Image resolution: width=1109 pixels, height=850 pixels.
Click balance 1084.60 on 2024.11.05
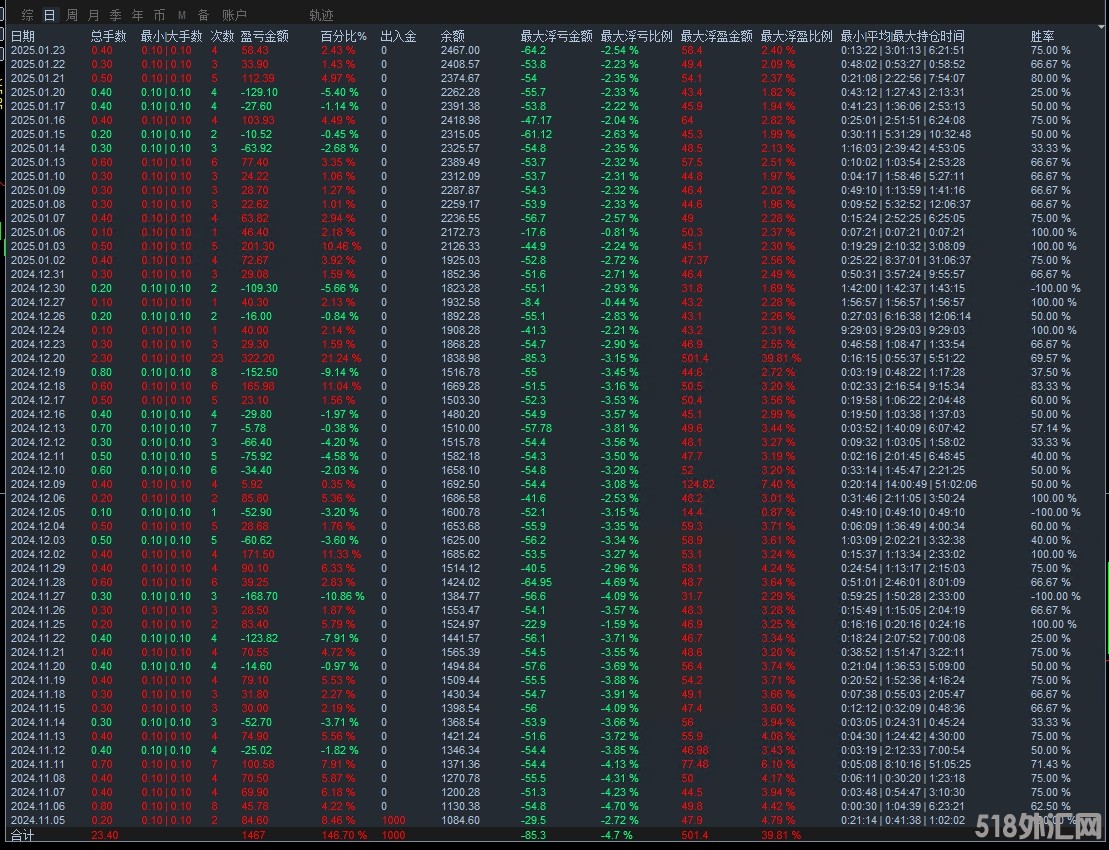click(x=460, y=820)
